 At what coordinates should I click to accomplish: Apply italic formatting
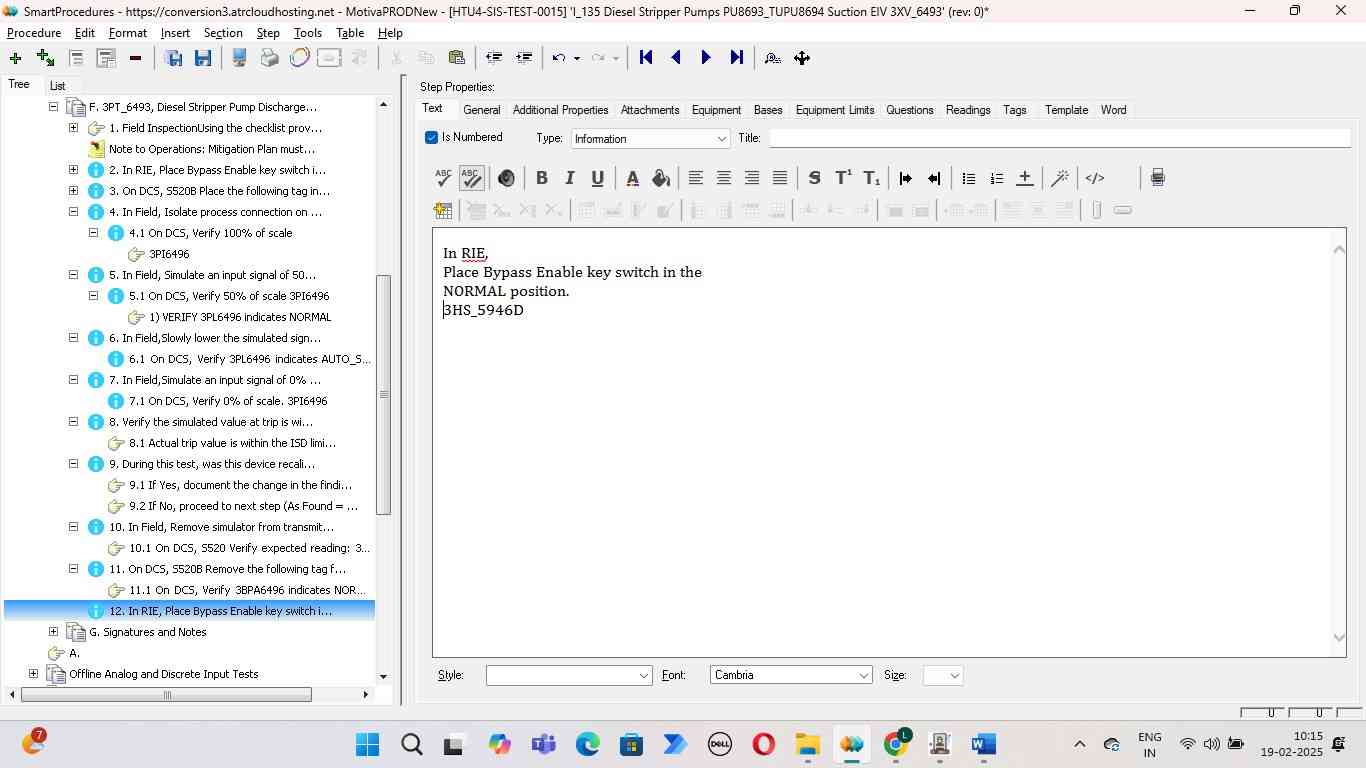point(569,178)
